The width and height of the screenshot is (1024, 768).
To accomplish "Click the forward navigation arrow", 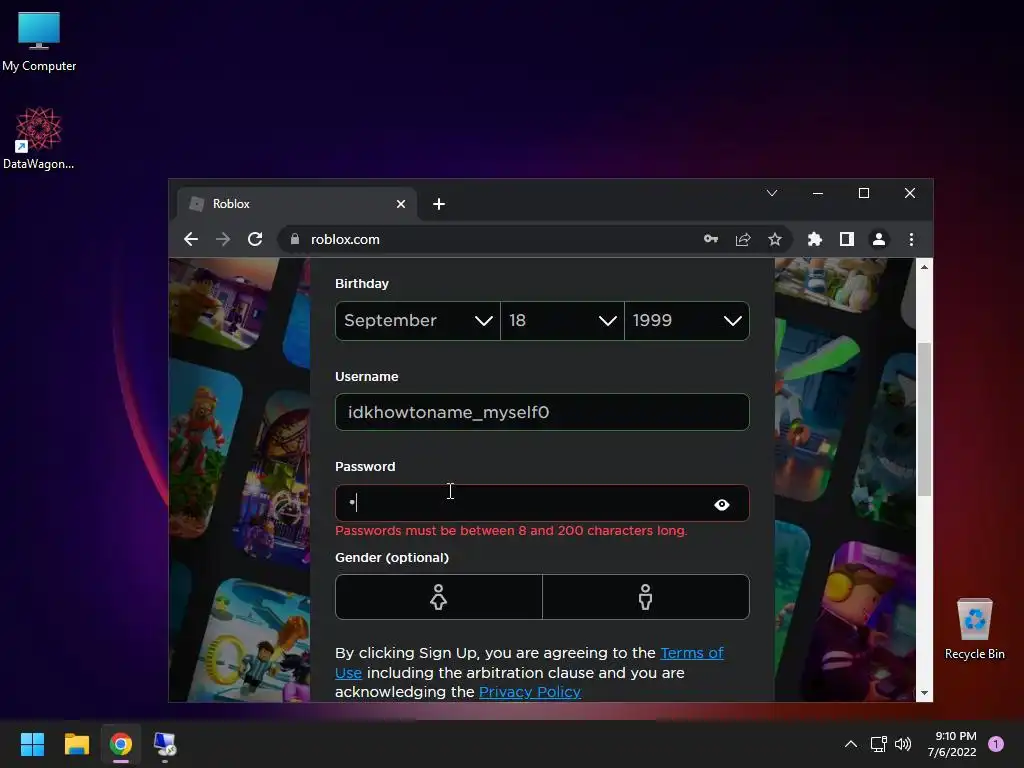I will [x=223, y=240].
